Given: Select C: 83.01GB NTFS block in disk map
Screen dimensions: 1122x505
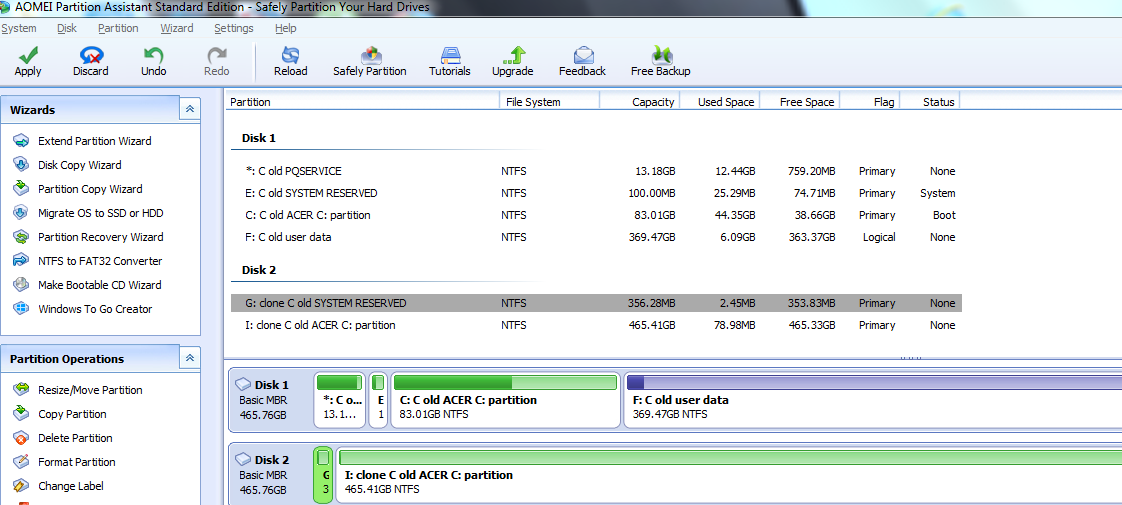Looking at the screenshot, I should click(505, 400).
